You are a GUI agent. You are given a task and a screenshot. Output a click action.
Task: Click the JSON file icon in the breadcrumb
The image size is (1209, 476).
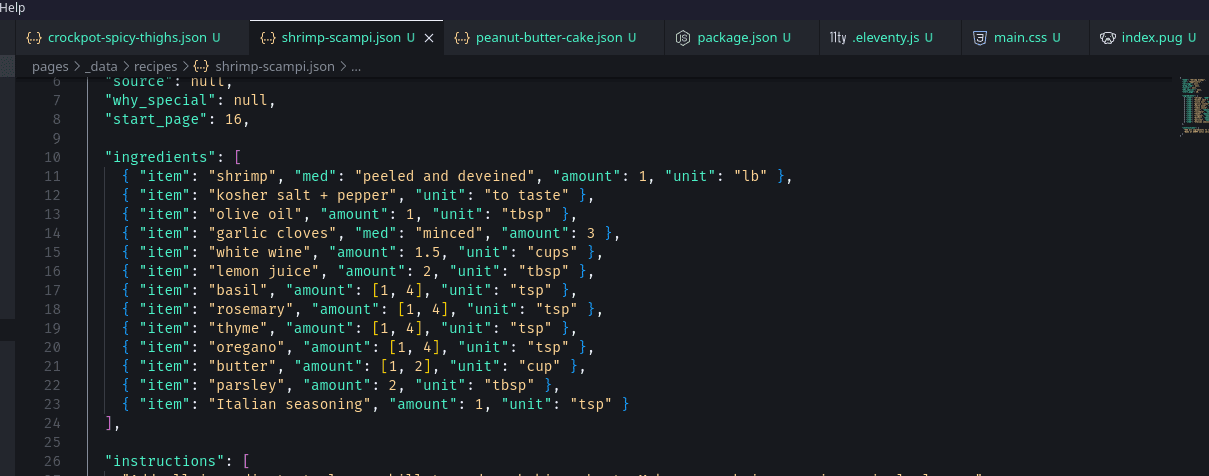(201, 67)
